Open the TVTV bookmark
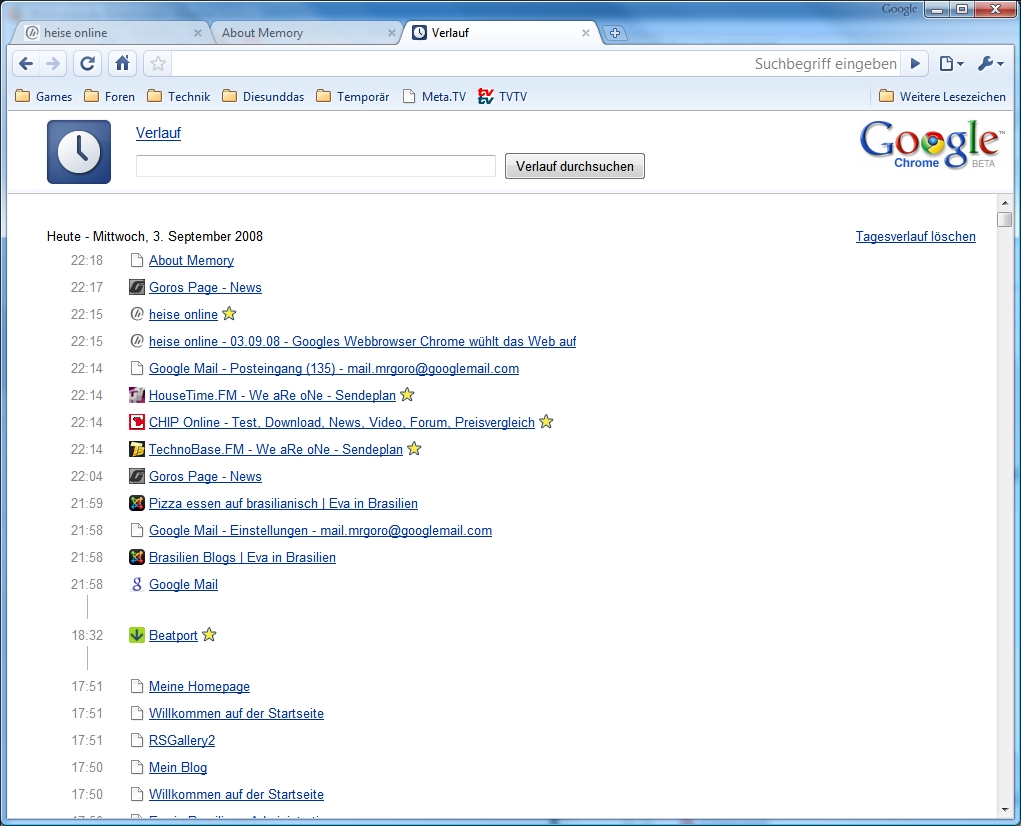 502,96
